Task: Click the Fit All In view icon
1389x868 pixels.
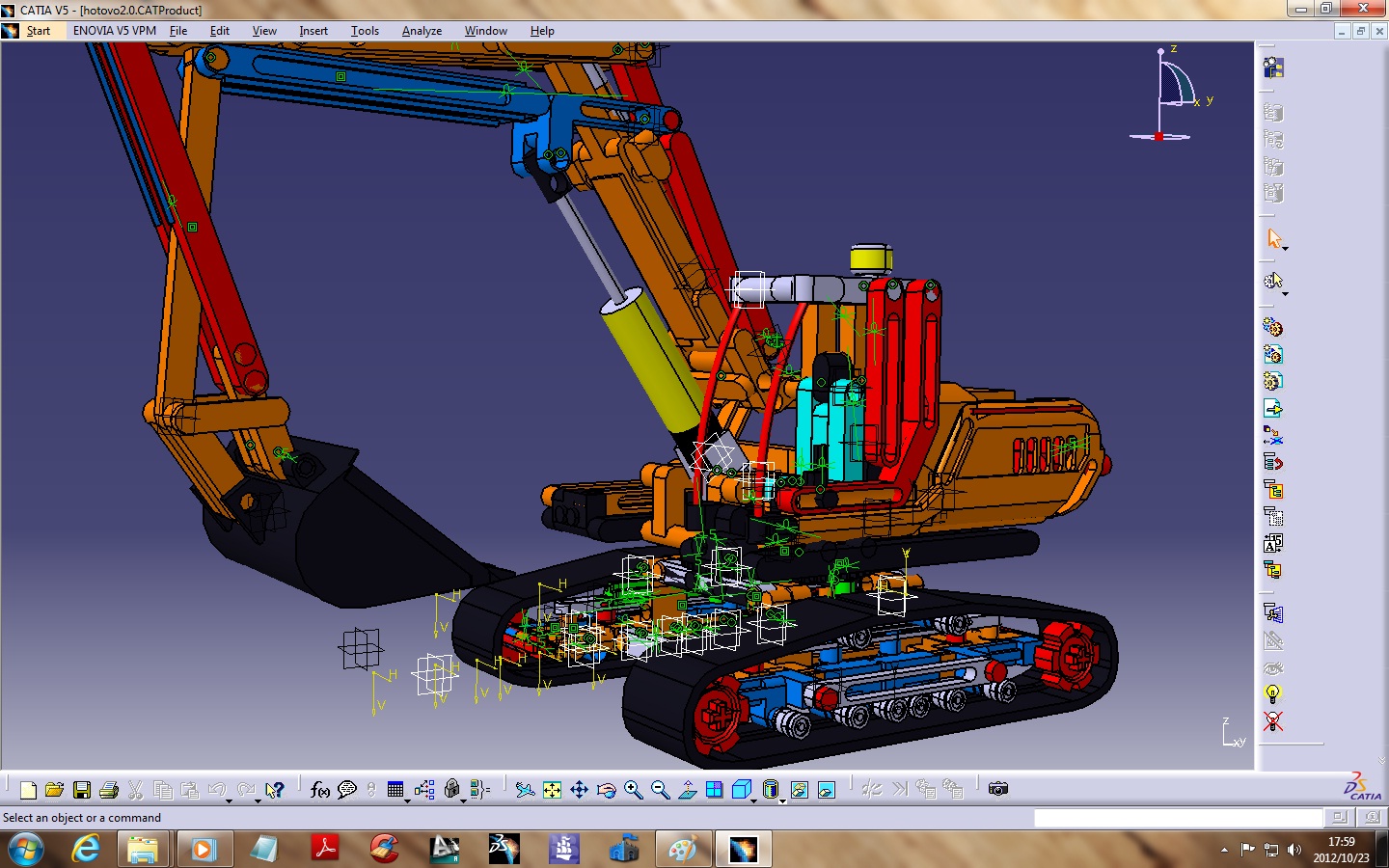Action: (552, 790)
